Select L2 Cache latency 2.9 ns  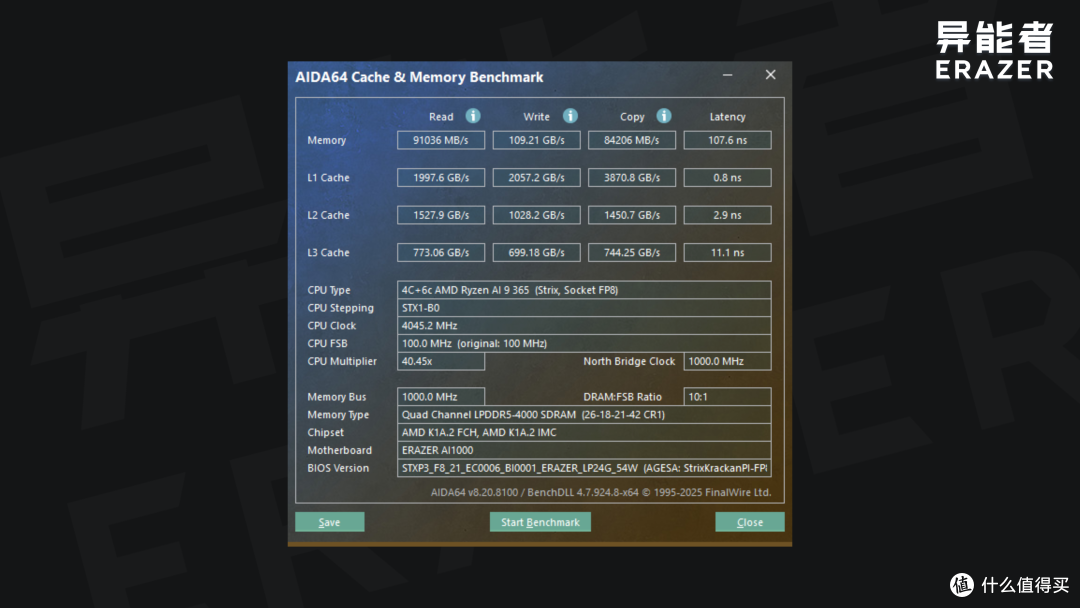click(x=727, y=215)
